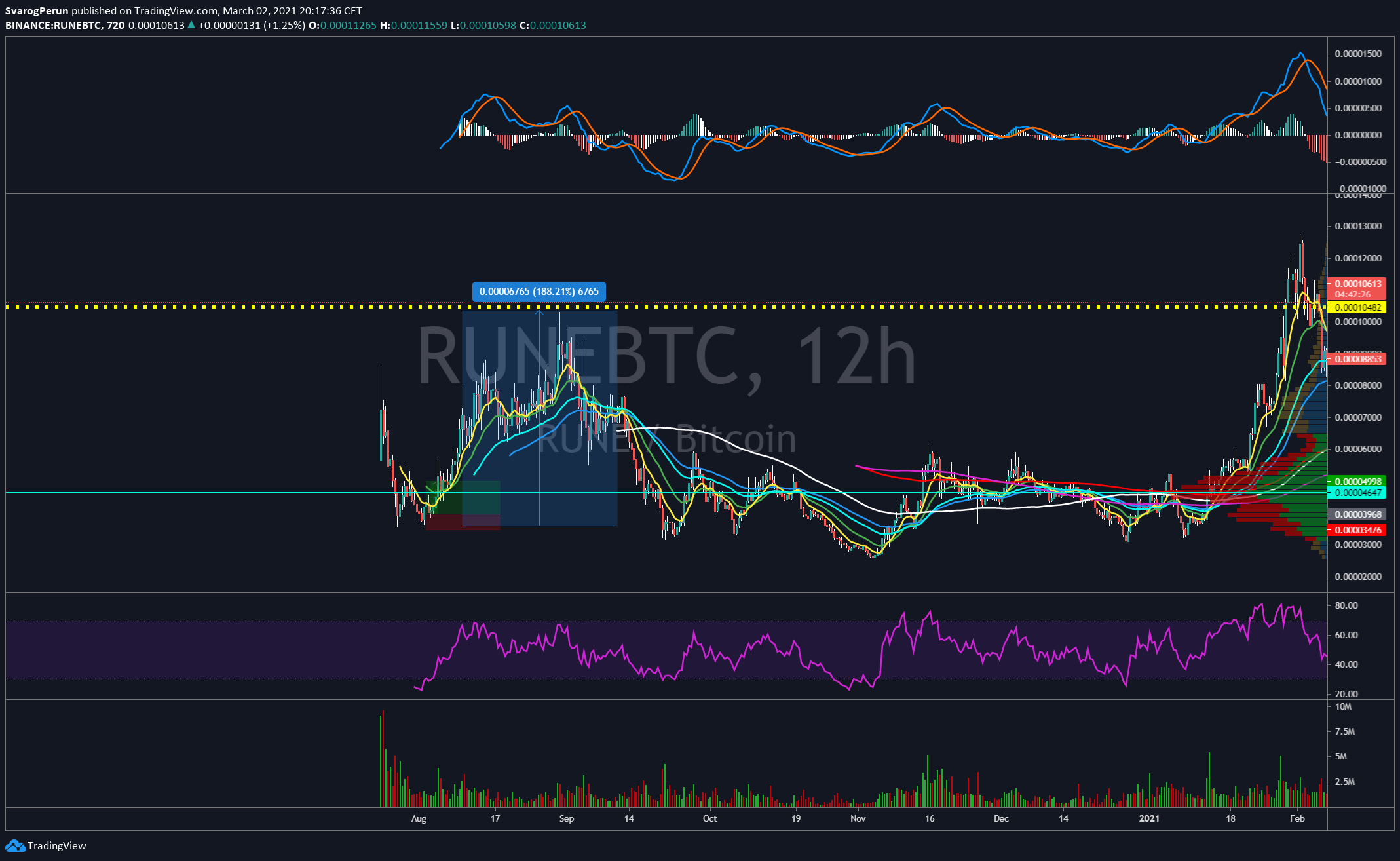Click the Oct time axis label

click(709, 818)
